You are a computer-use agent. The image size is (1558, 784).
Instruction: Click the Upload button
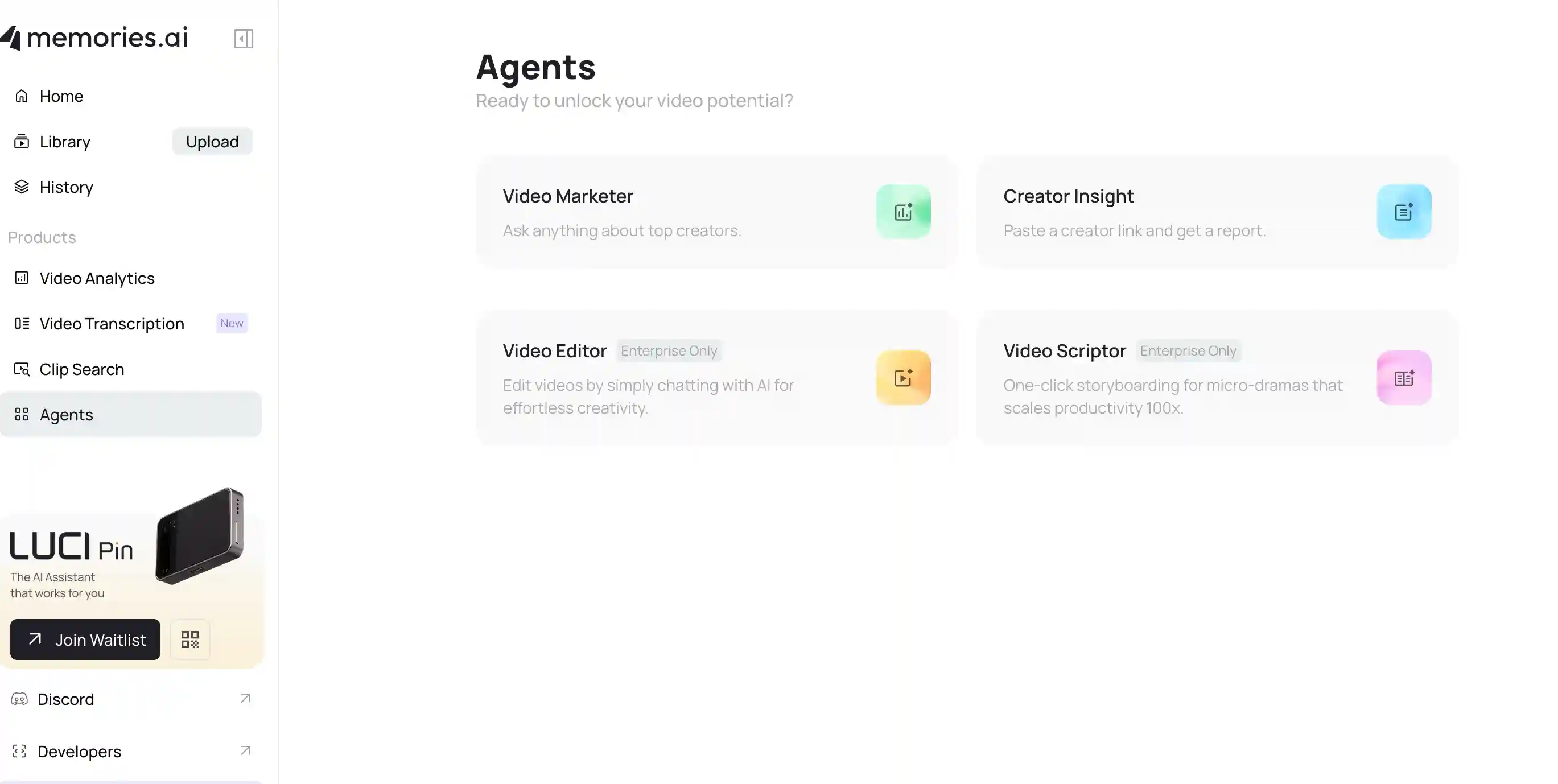212,141
